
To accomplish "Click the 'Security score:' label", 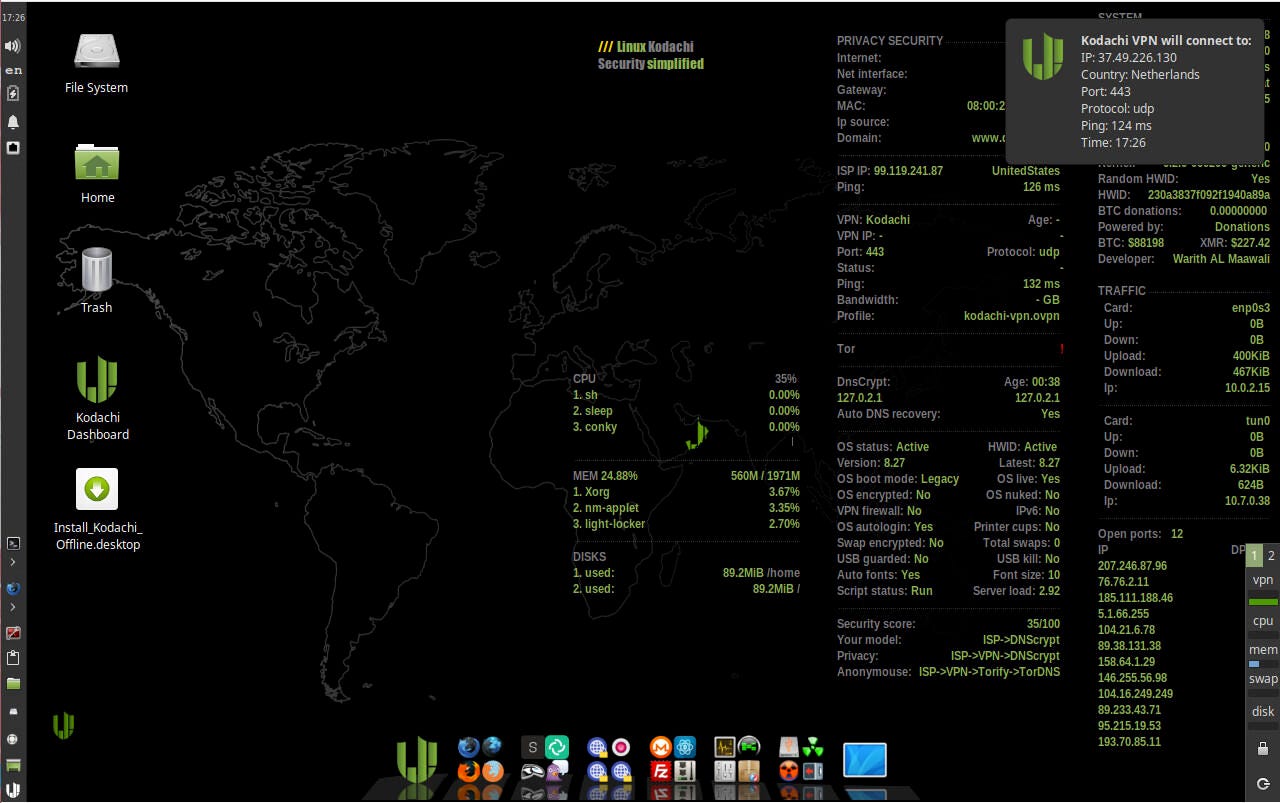I will 874,624.
